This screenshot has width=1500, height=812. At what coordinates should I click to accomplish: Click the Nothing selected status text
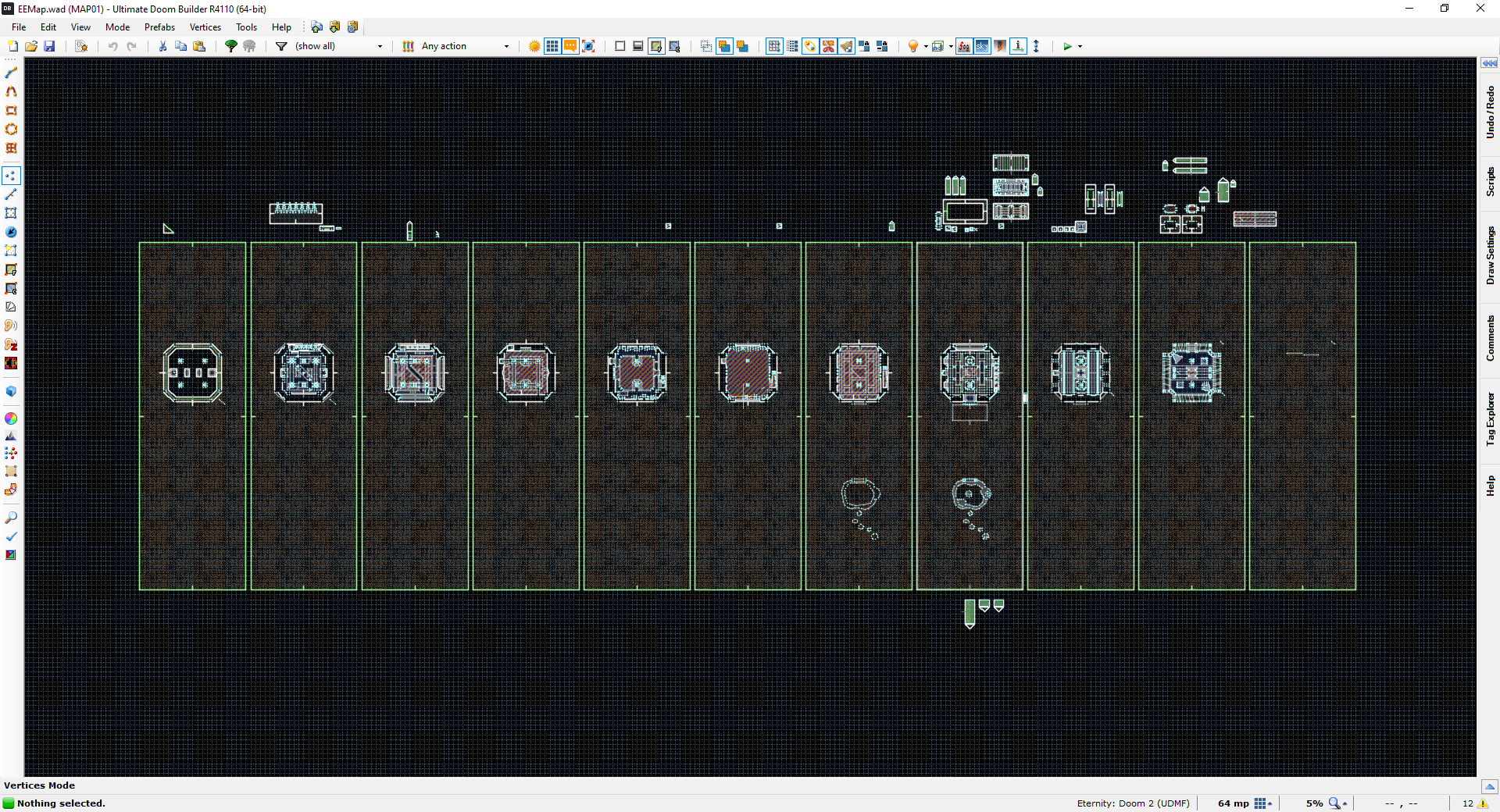pyautogui.click(x=61, y=803)
